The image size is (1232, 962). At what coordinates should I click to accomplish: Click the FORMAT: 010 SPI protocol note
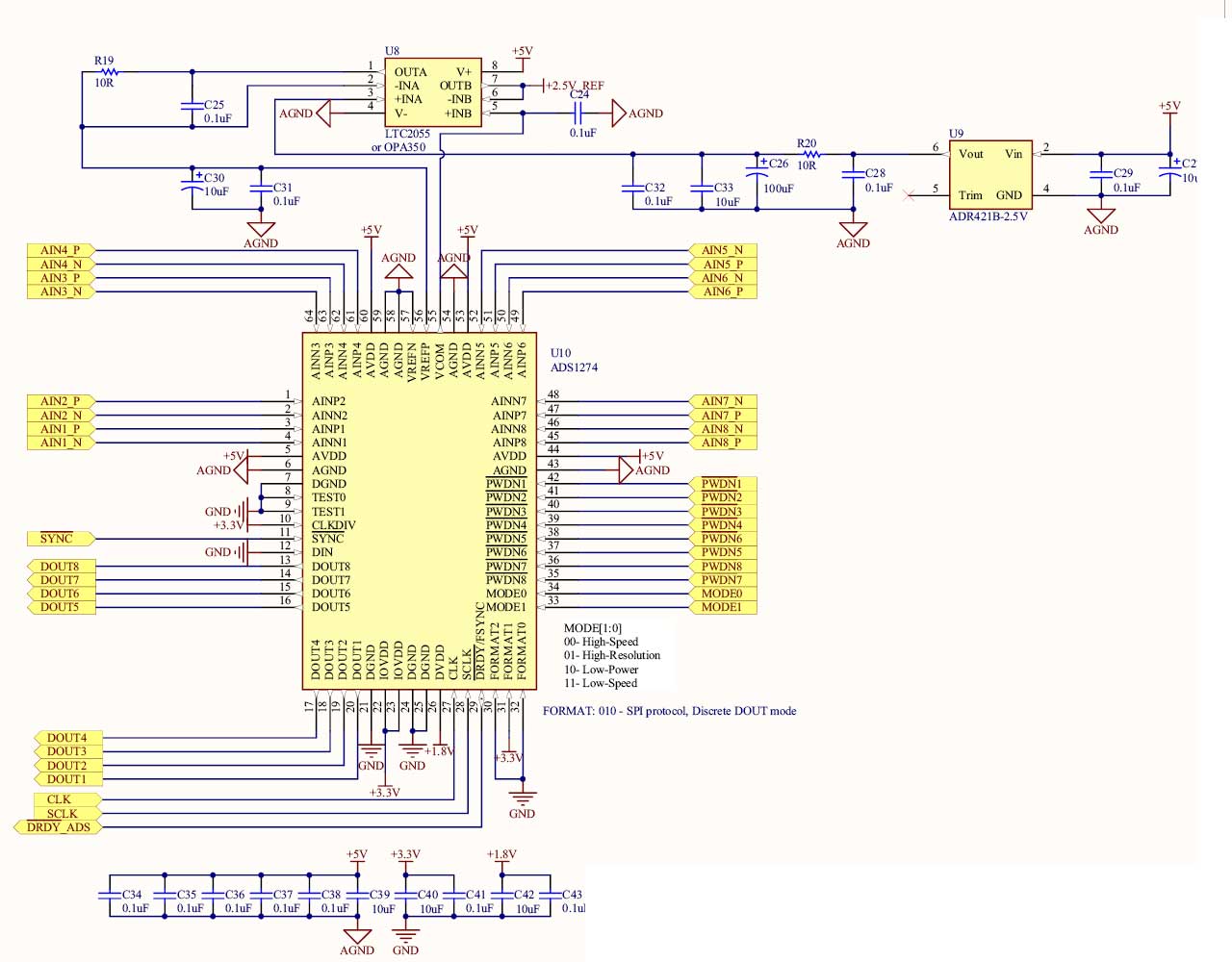click(x=670, y=711)
